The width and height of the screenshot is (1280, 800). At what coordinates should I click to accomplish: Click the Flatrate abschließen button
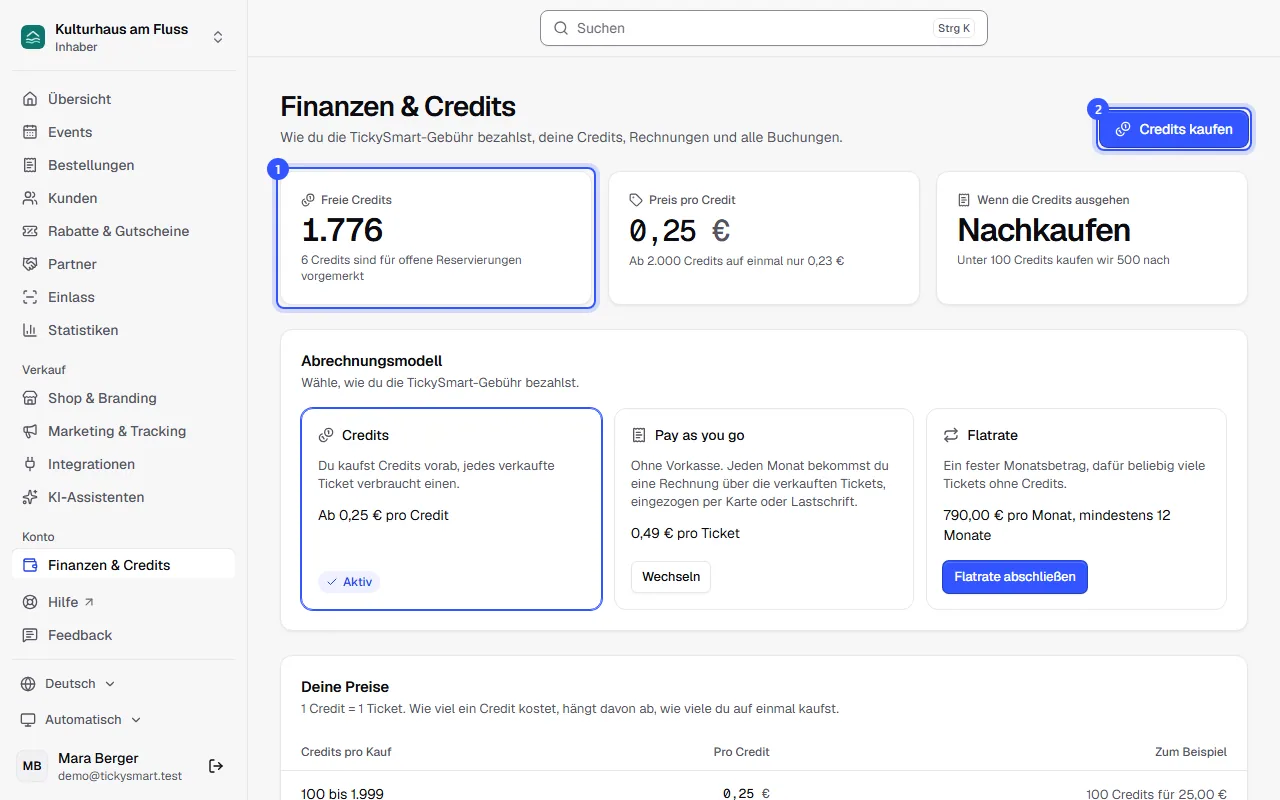(1015, 577)
